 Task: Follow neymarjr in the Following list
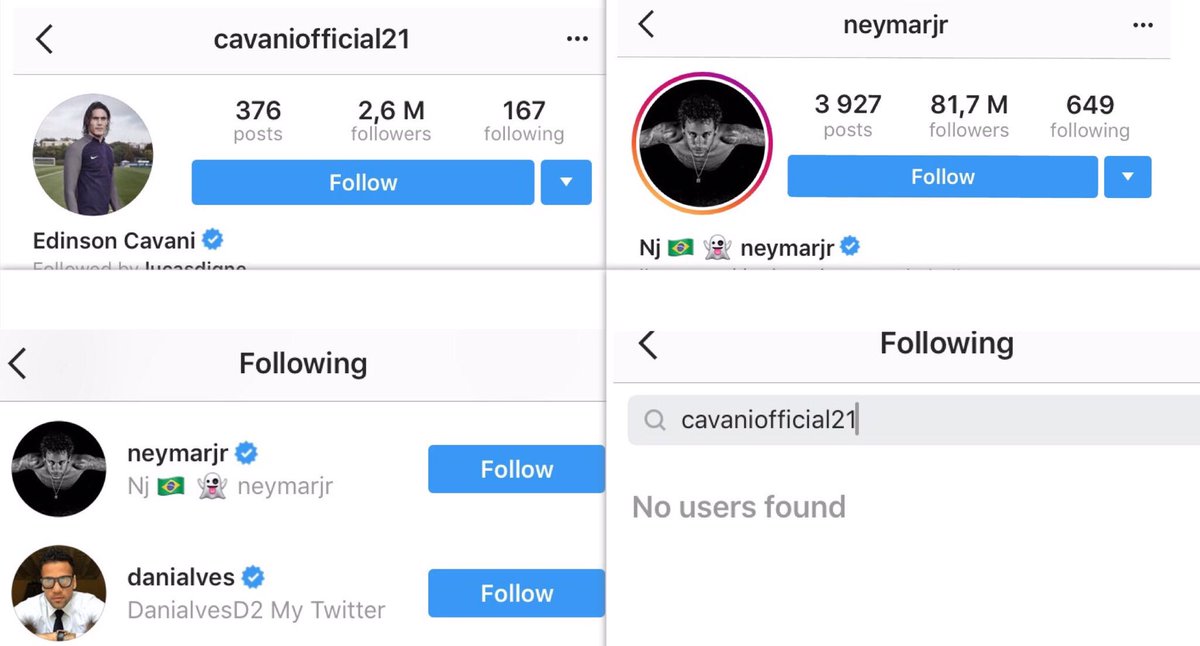tap(516, 469)
